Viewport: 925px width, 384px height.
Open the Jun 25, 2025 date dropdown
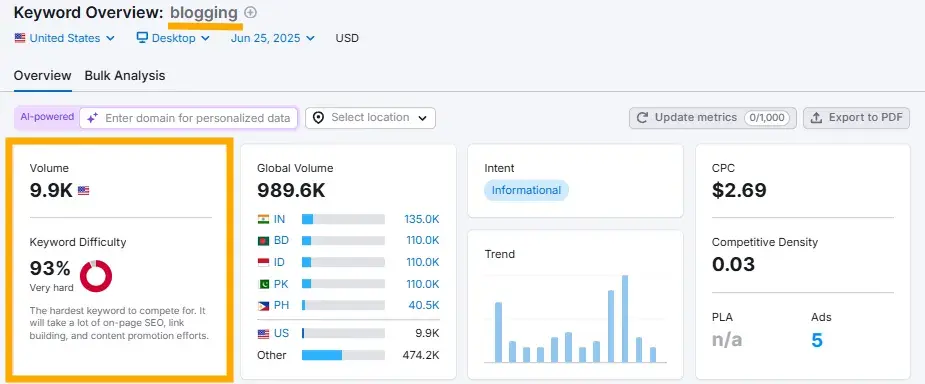(x=273, y=38)
